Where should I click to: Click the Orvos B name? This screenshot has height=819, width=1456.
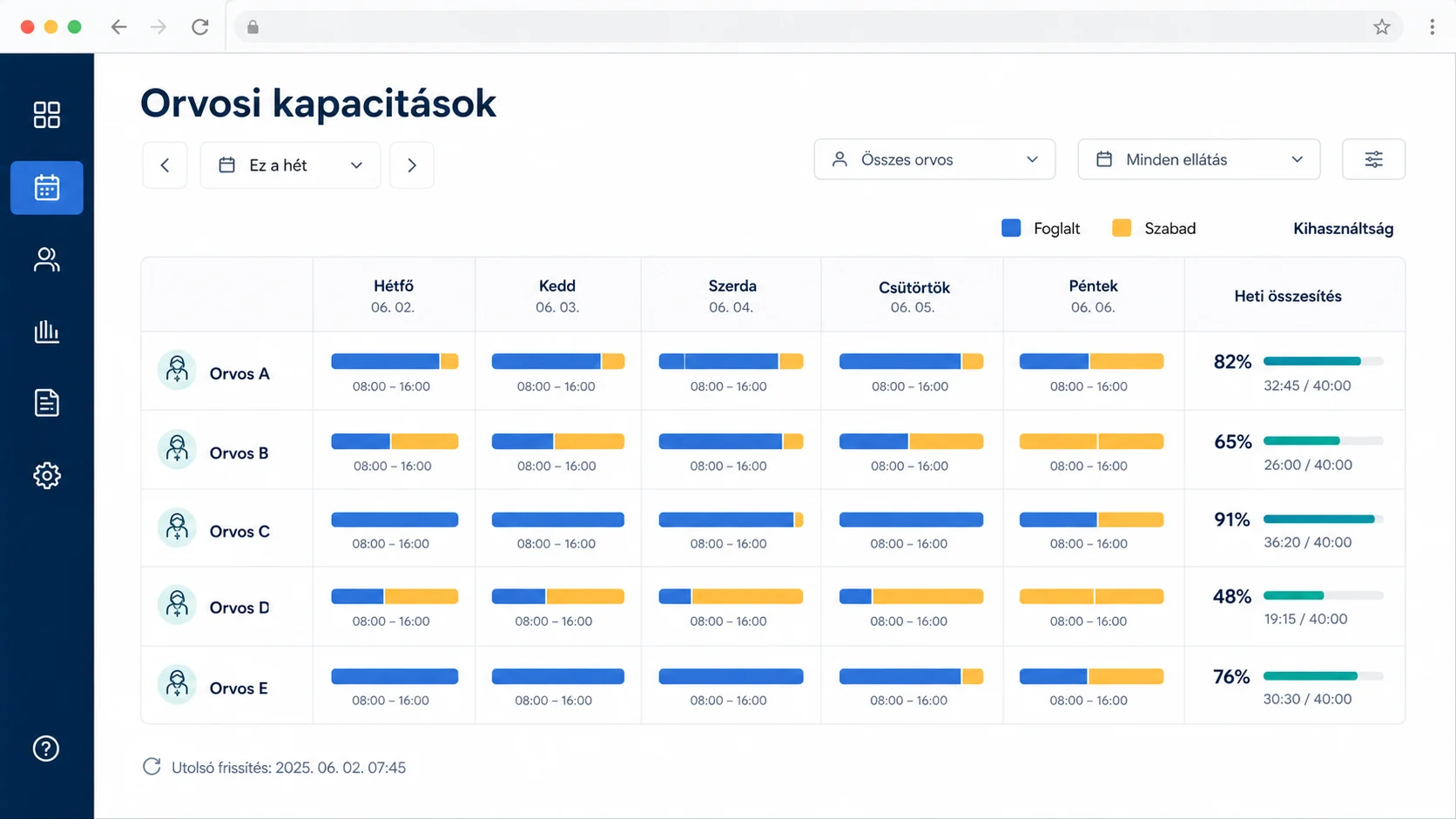coord(239,453)
